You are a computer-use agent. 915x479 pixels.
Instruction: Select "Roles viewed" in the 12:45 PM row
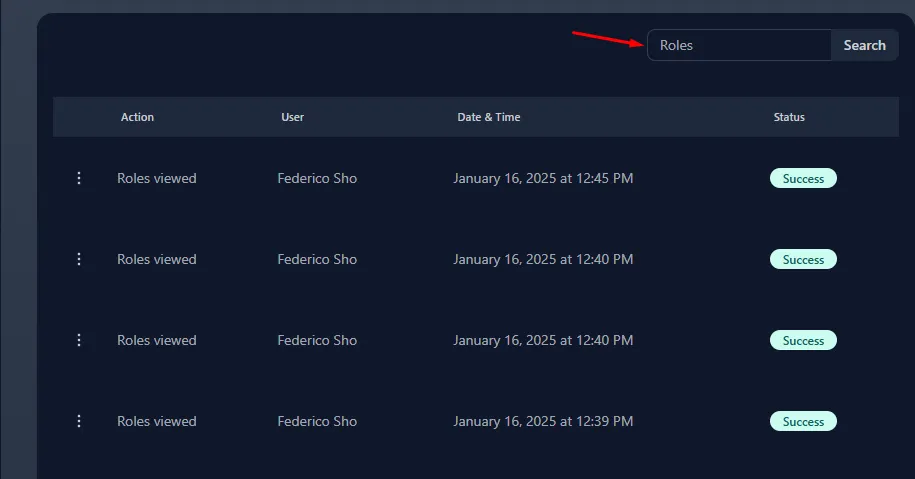tap(156, 179)
